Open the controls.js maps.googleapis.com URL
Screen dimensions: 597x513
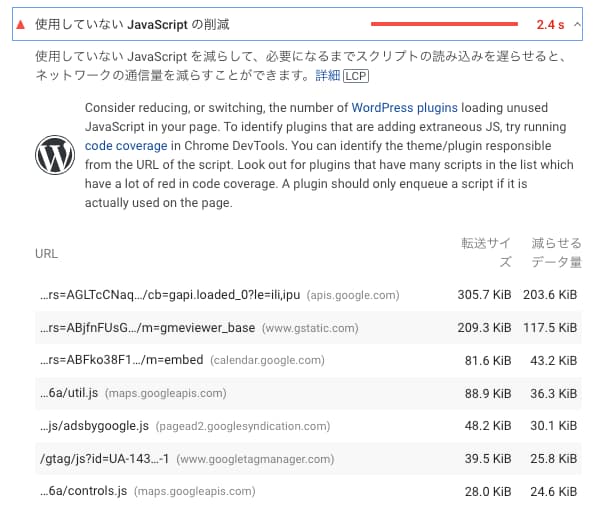(148, 491)
